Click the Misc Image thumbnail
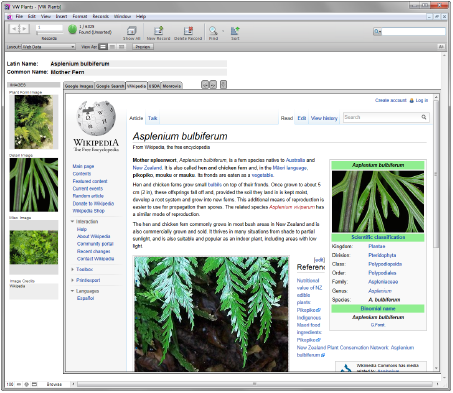This screenshot has width=453, height=393. pyautogui.click(x=34, y=247)
